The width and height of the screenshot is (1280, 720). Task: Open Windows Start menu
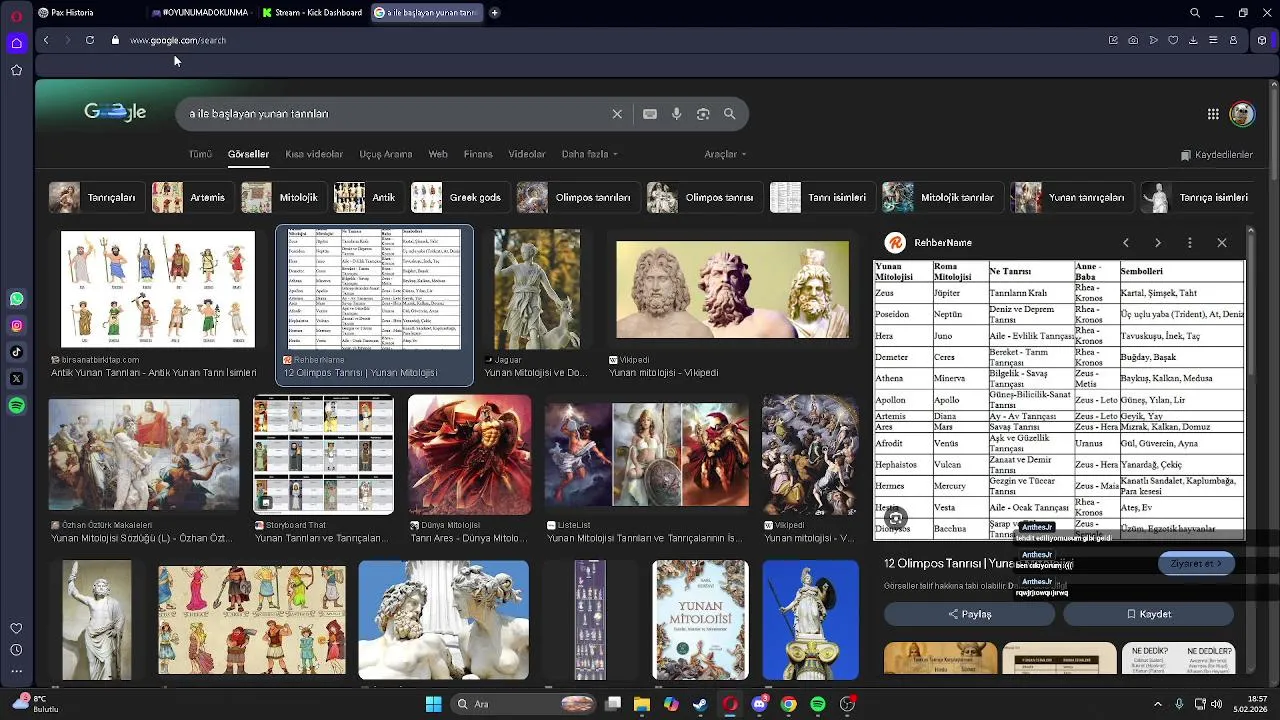click(x=433, y=704)
